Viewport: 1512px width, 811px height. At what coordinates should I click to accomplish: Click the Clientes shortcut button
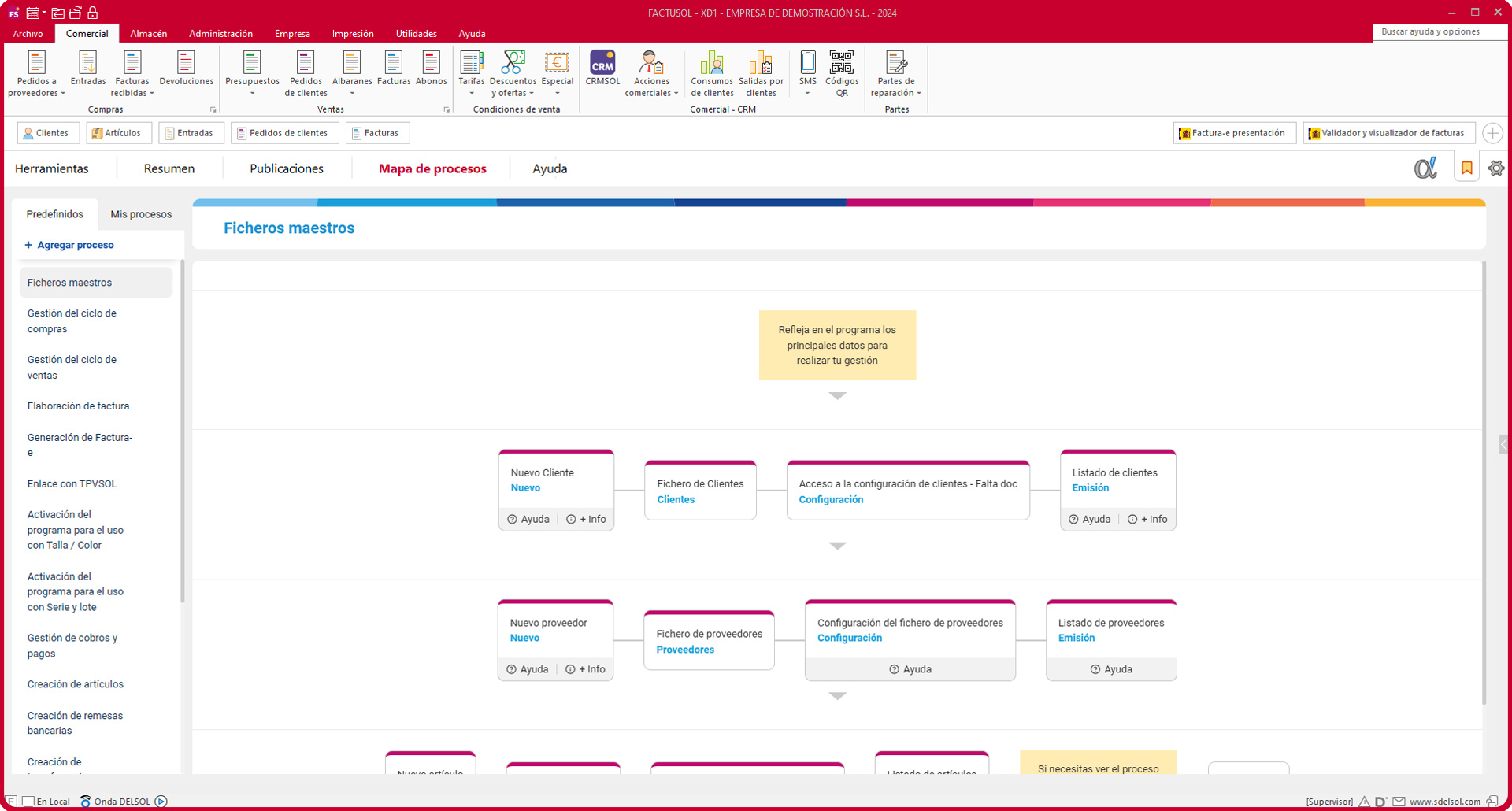(x=48, y=133)
